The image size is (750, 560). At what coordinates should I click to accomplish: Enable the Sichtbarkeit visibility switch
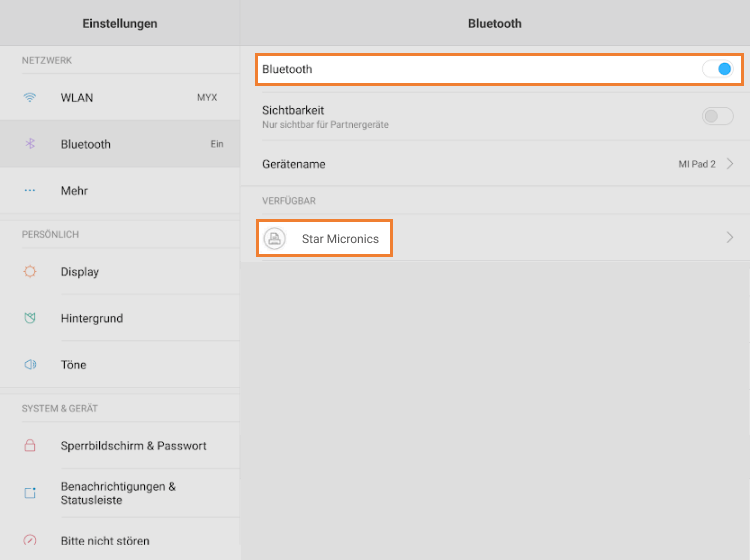(717, 116)
